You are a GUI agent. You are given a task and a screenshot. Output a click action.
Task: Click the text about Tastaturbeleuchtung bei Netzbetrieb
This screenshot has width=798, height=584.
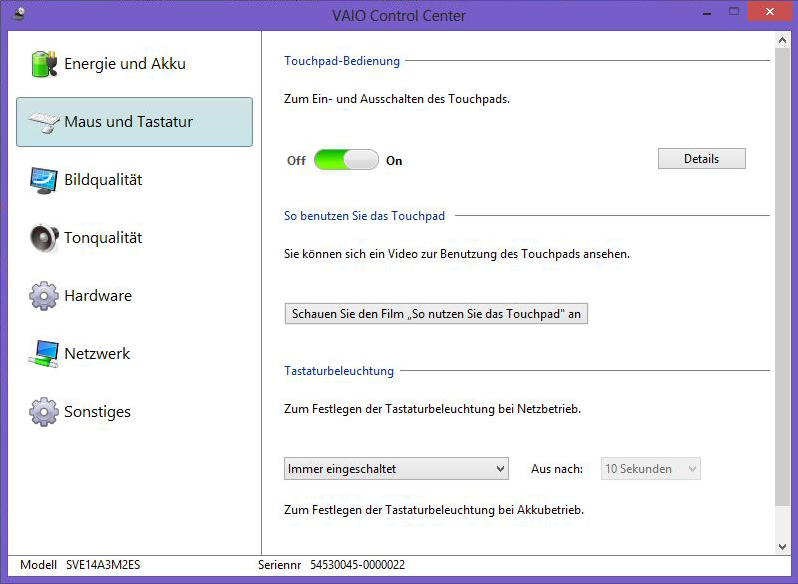[433, 409]
